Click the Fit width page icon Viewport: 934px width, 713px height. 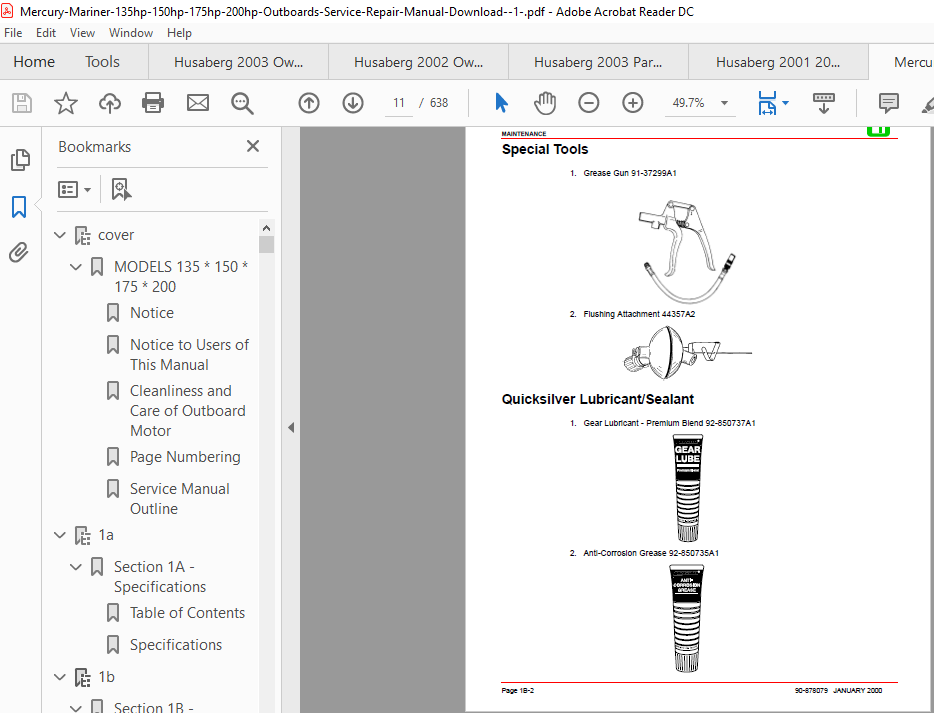click(767, 103)
